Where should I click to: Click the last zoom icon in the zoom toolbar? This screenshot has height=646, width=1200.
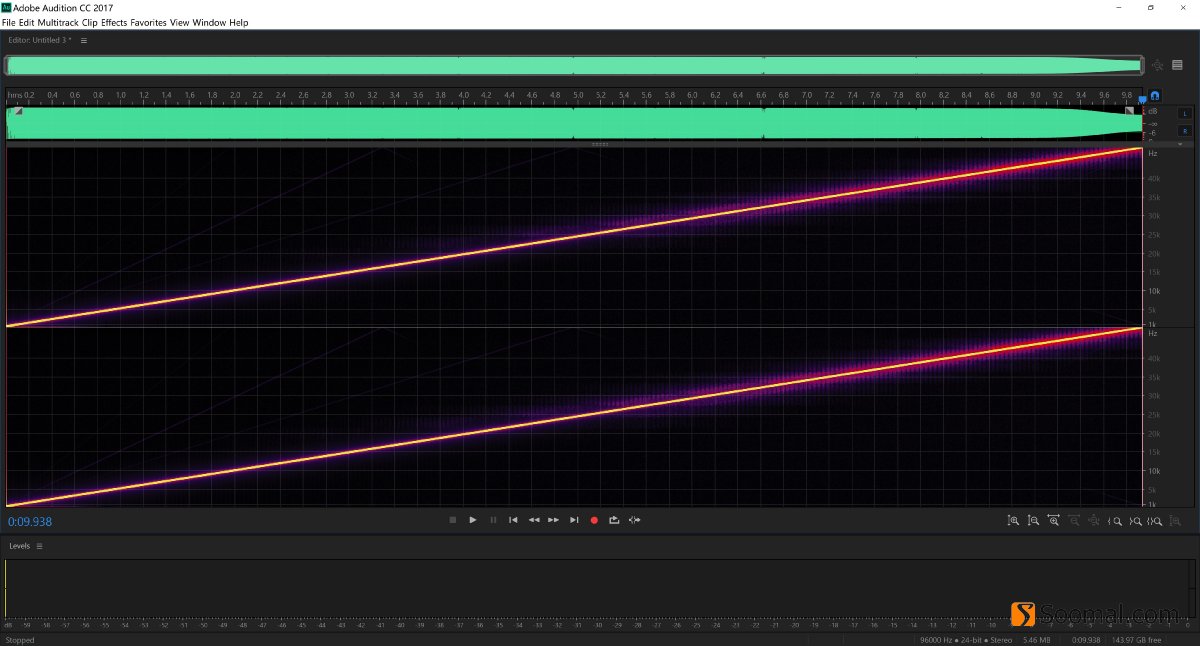click(x=1176, y=521)
